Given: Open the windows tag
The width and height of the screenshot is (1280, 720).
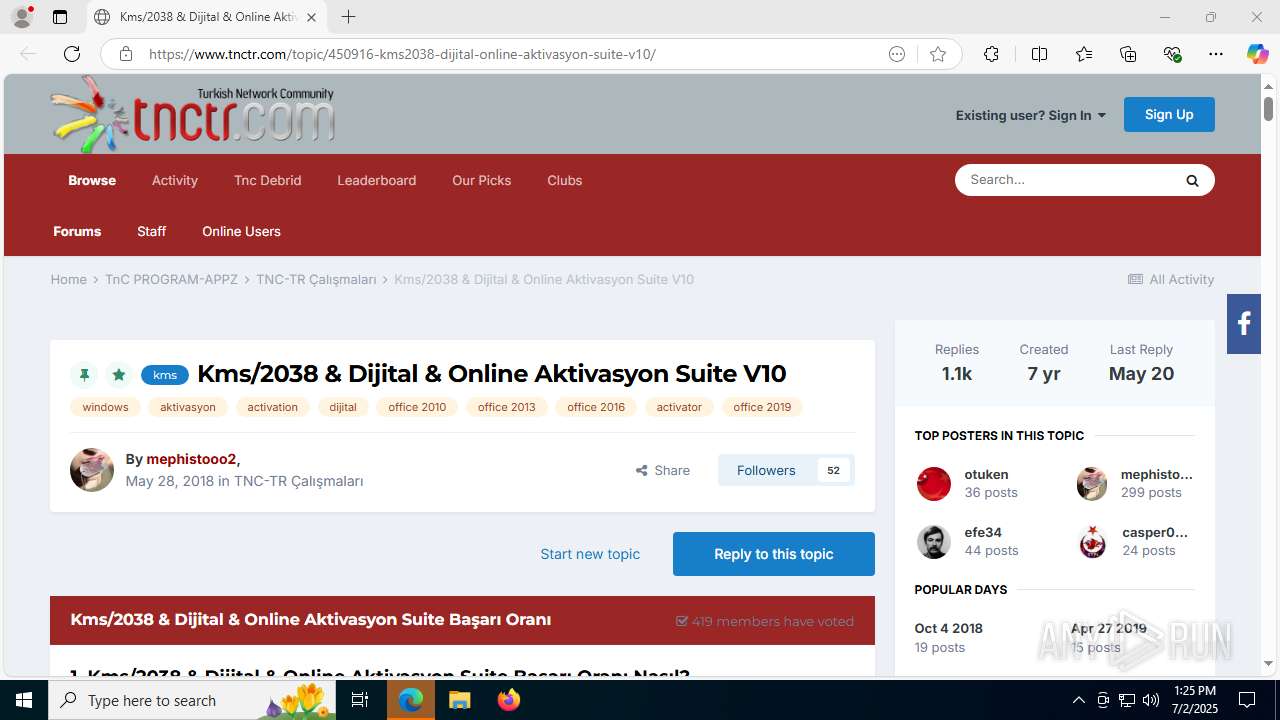Looking at the screenshot, I should coord(105,407).
